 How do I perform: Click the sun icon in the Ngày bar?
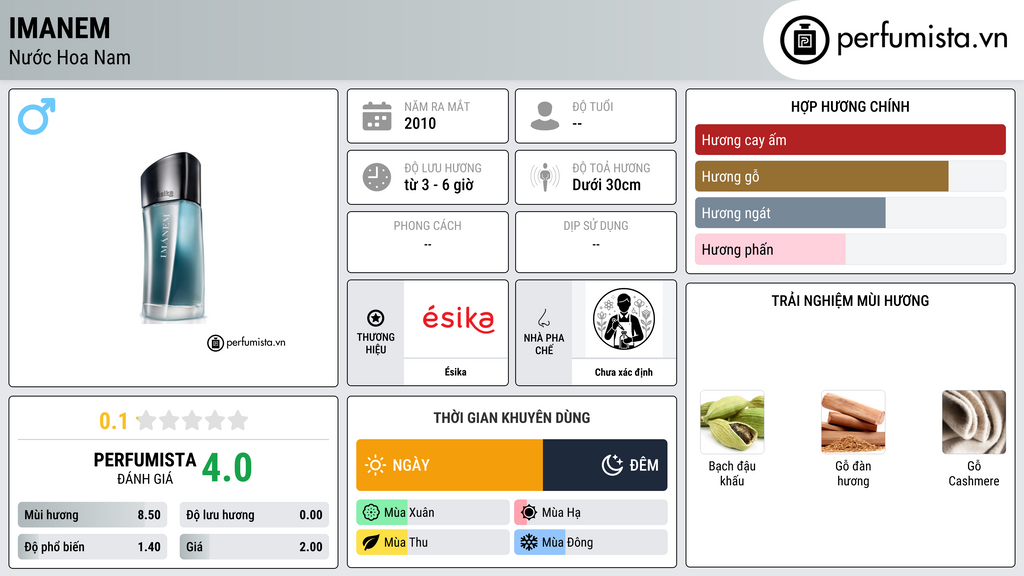[375, 465]
